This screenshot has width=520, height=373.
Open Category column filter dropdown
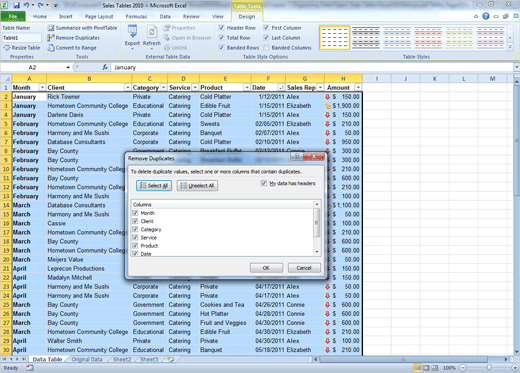[x=163, y=87]
